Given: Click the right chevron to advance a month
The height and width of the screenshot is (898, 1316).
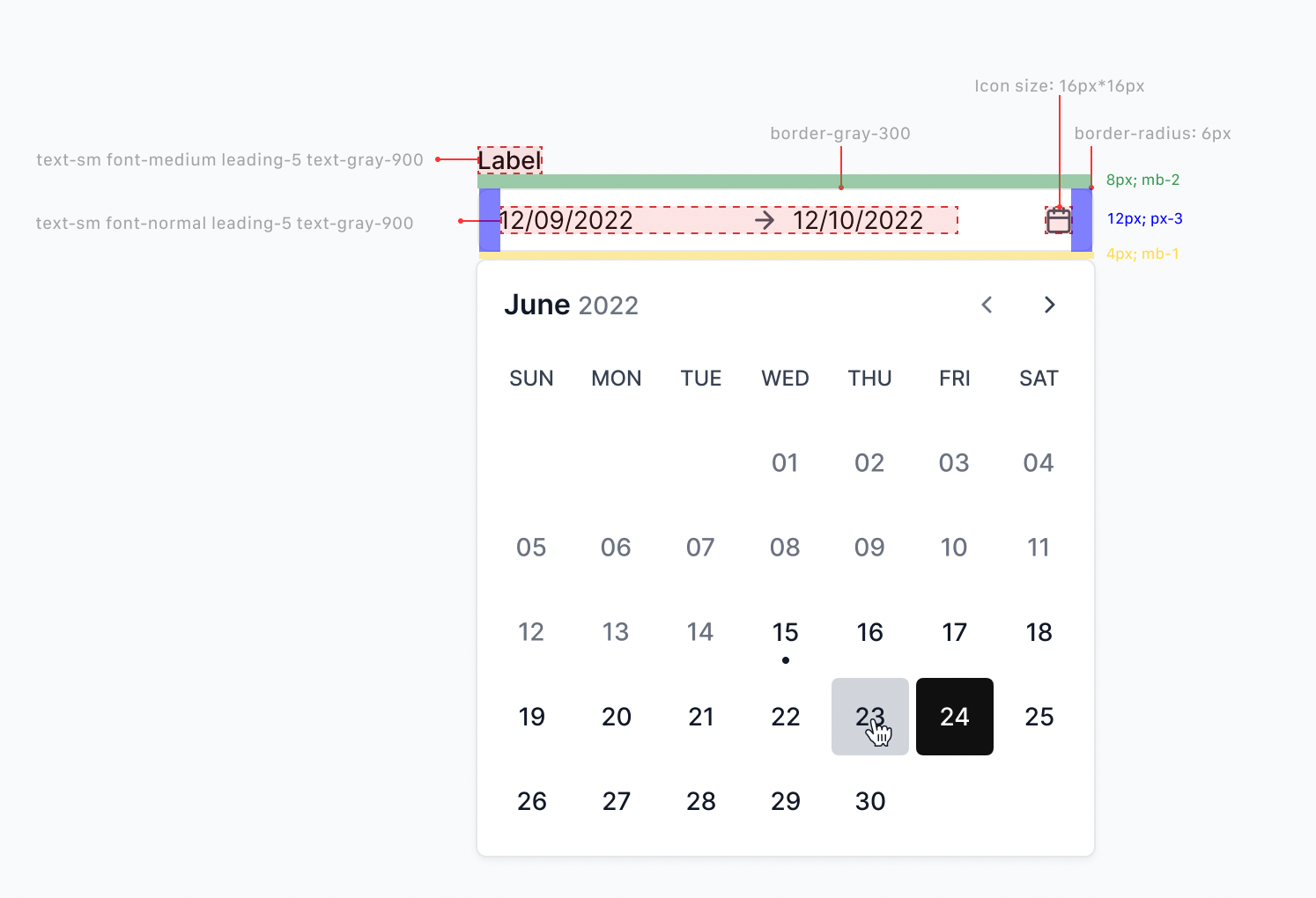Looking at the screenshot, I should pyautogui.click(x=1049, y=305).
